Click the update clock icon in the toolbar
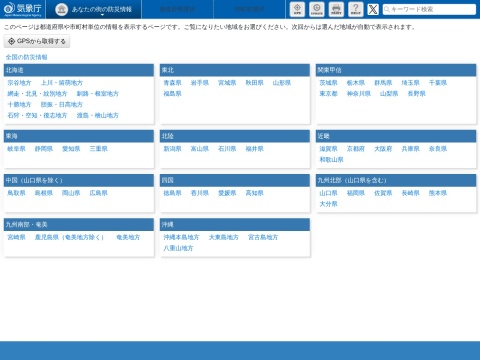This screenshot has height=360, width=480. coord(317,9)
